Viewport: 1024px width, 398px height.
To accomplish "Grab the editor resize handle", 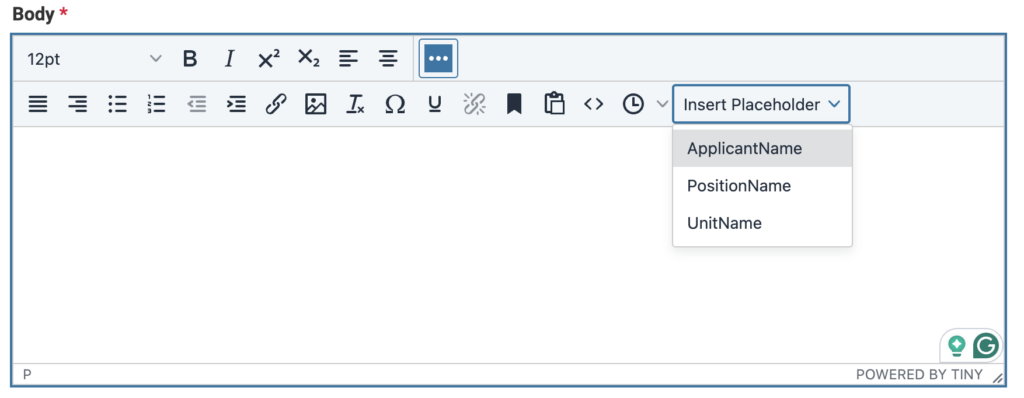I will click(997, 377).
